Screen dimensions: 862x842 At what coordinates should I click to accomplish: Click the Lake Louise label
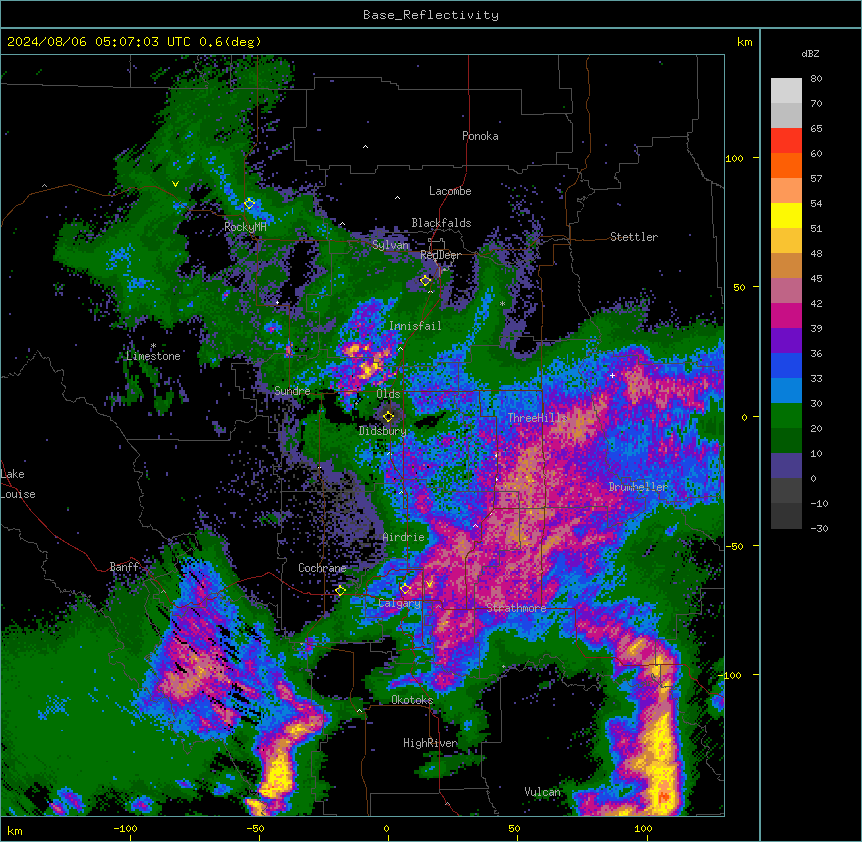(x=18, y=484)
